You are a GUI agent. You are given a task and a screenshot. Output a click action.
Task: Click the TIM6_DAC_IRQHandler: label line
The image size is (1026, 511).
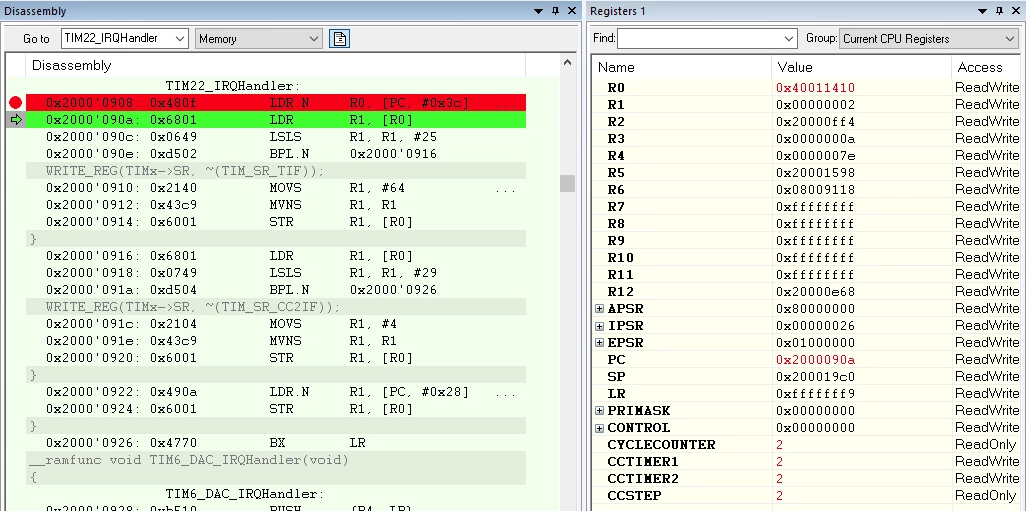276,494
